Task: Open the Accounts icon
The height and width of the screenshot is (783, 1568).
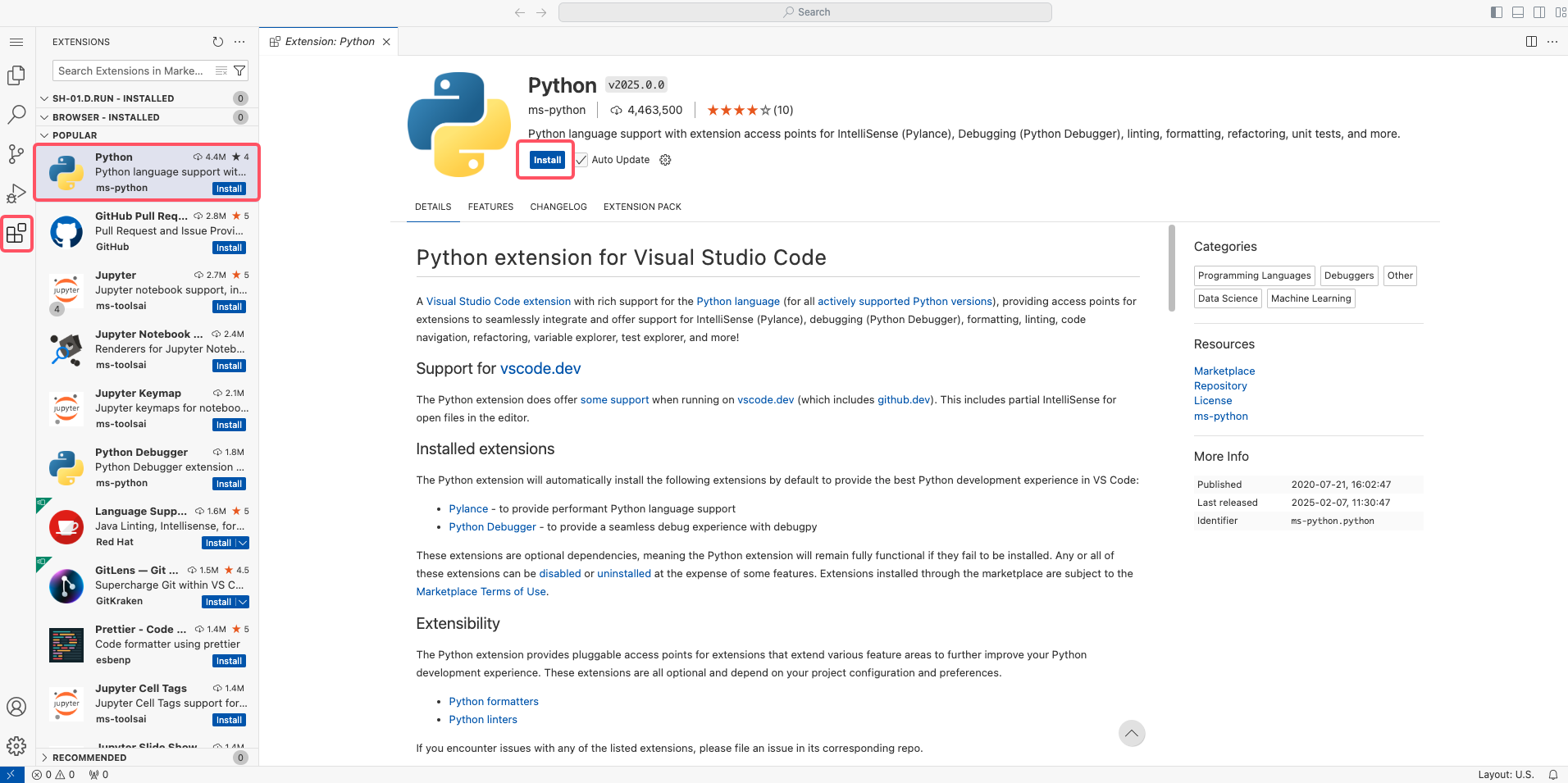Action: tap(16, 706)
